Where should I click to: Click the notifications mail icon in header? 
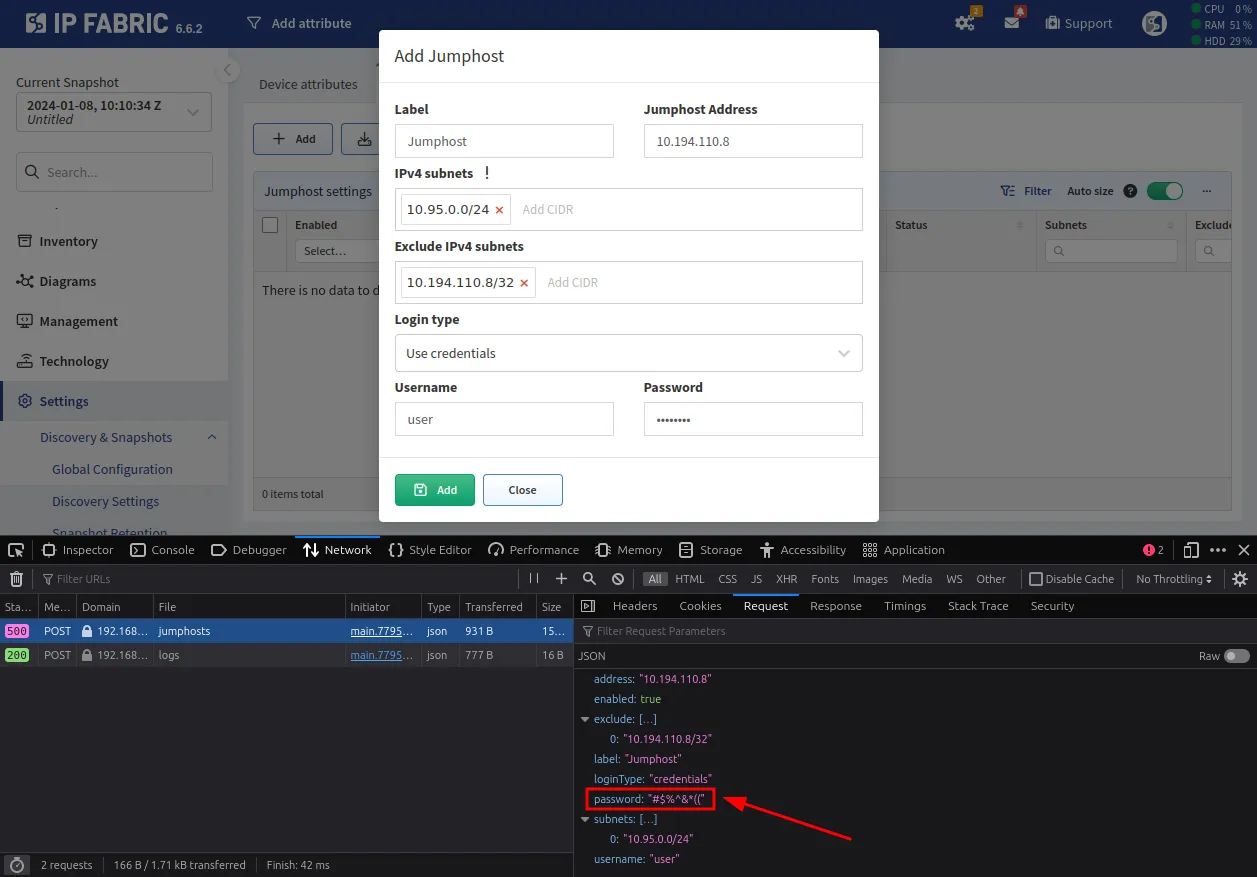coord(1012,23)
